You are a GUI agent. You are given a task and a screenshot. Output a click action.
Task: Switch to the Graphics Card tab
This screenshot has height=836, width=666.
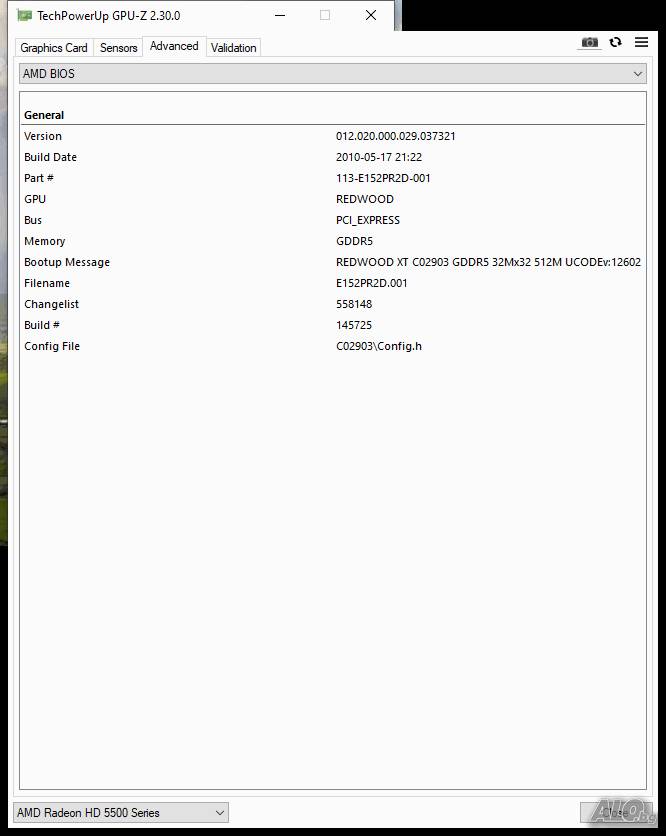tap(53, 47)
